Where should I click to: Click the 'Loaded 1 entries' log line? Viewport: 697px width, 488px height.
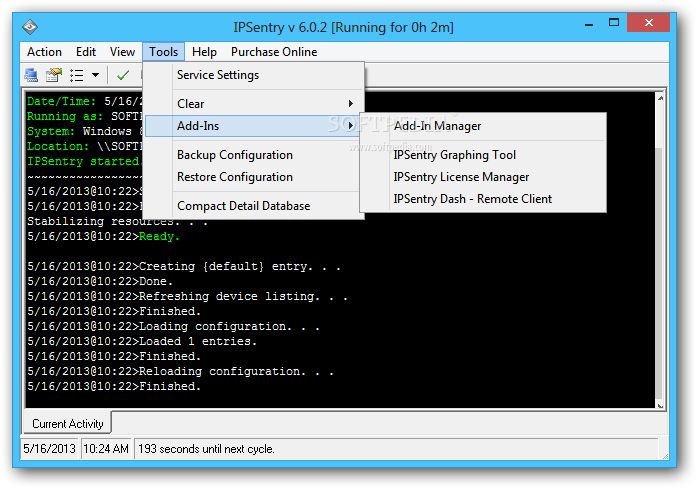(142, 342)
